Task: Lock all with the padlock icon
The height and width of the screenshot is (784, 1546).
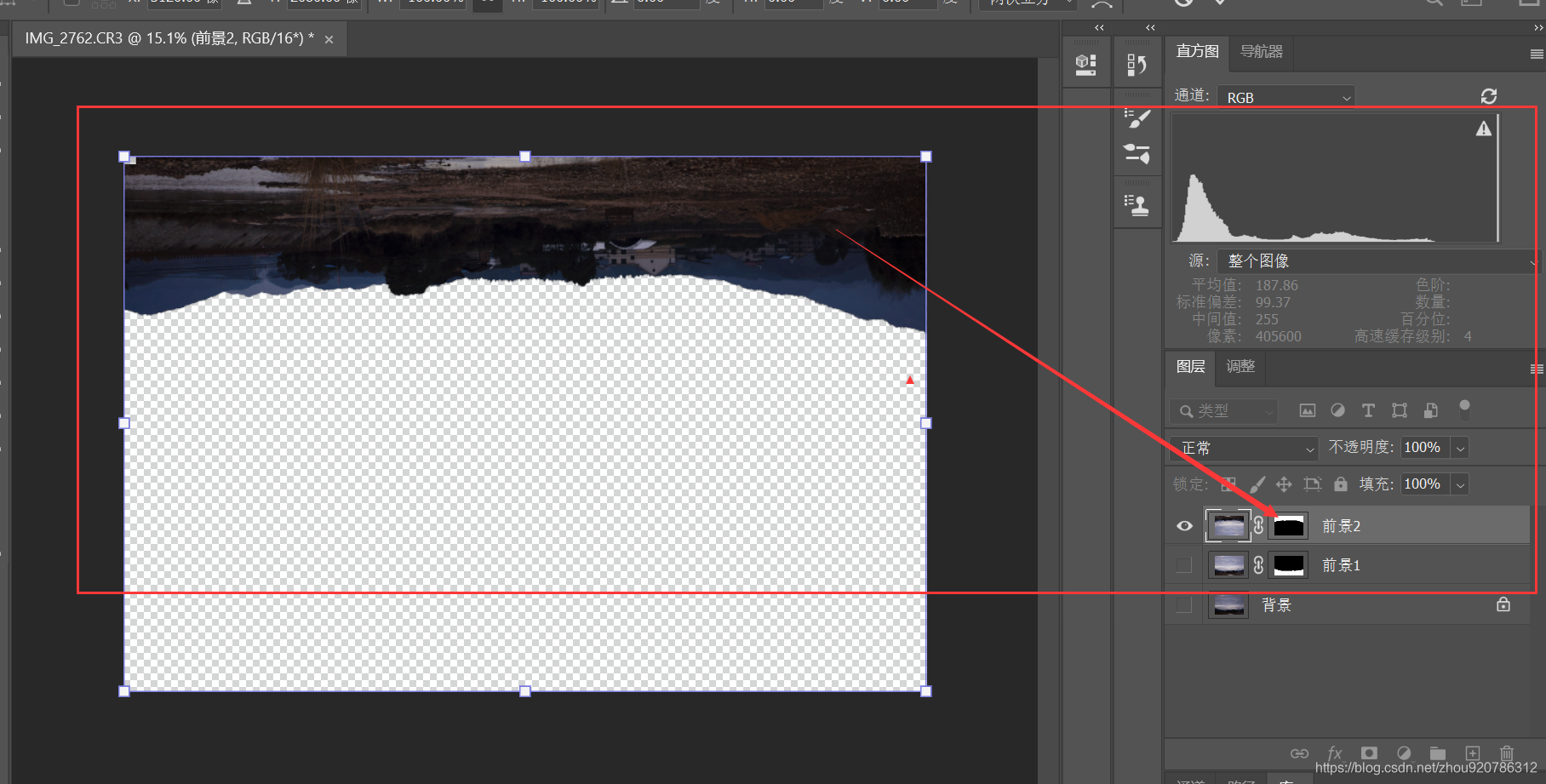Action: (x=1341, y=484)
